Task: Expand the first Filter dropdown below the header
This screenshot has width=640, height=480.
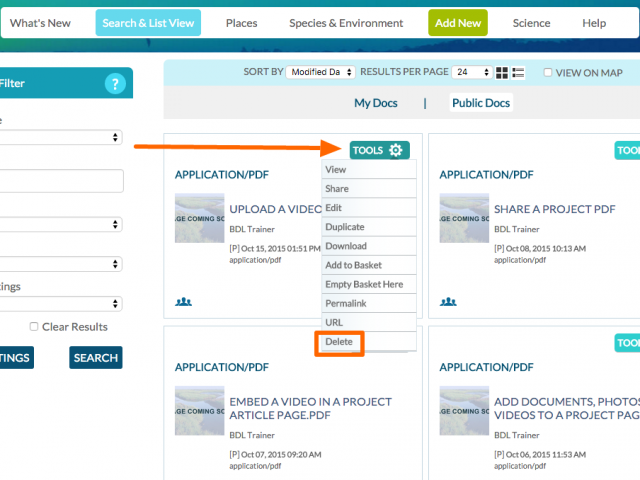Action: click(x=61, y=137)
